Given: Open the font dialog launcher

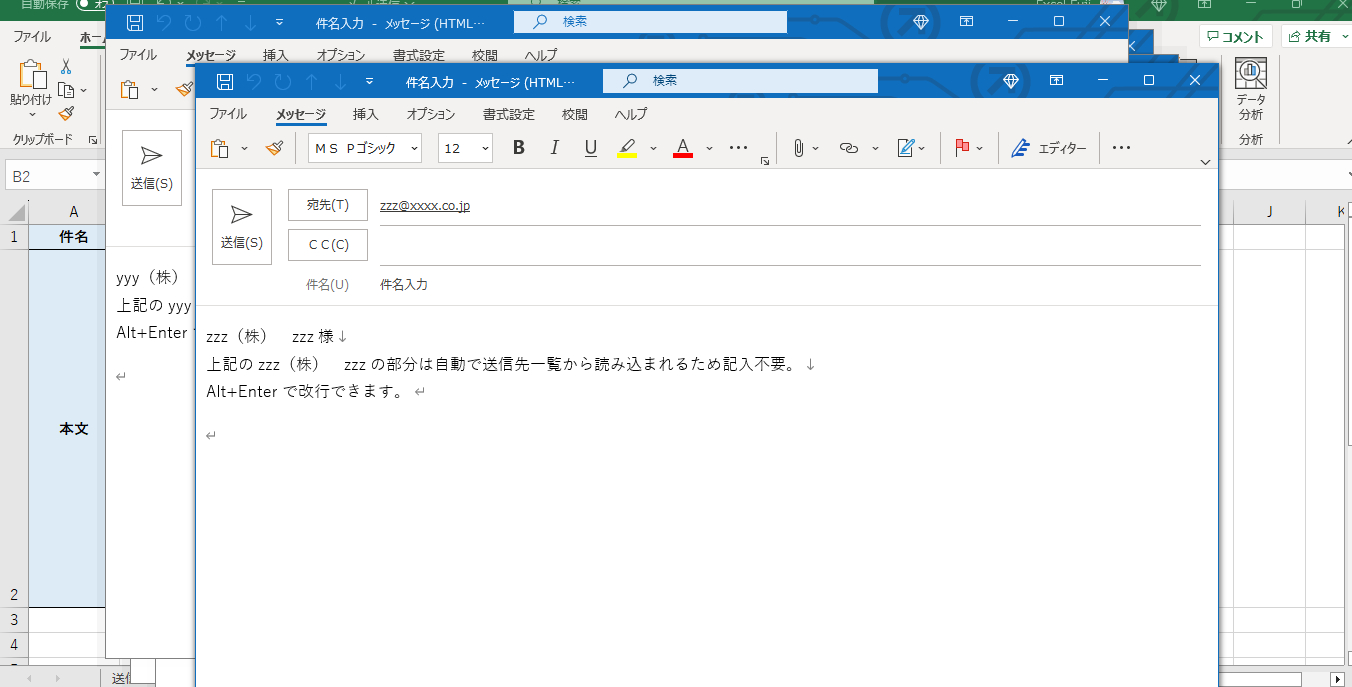Looking at the screenshot, I should click(x=765, y=160).
